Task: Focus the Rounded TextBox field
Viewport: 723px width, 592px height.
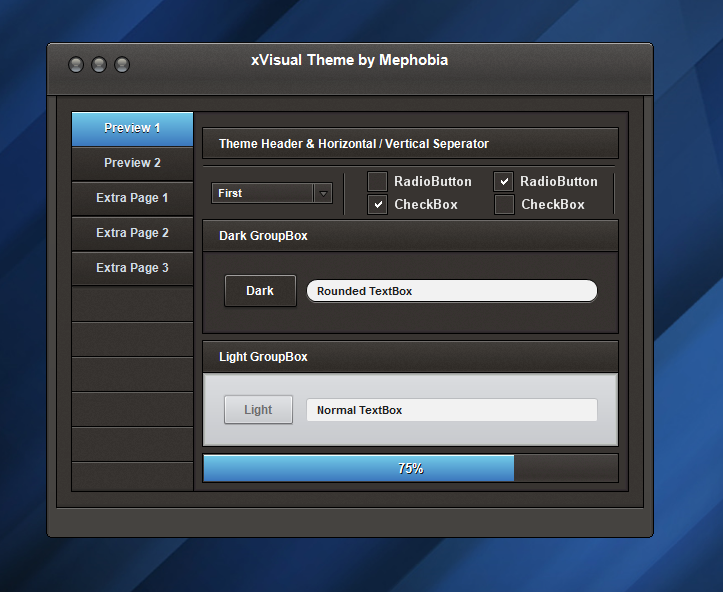Action: 451,291
